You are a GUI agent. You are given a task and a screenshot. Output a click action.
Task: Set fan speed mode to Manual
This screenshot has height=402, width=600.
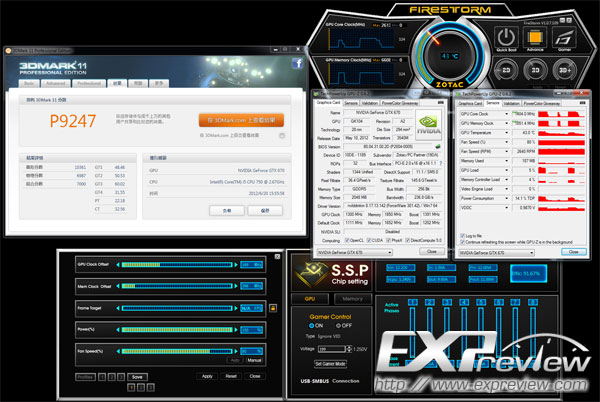pyautogui.click(x=254, y=360)
